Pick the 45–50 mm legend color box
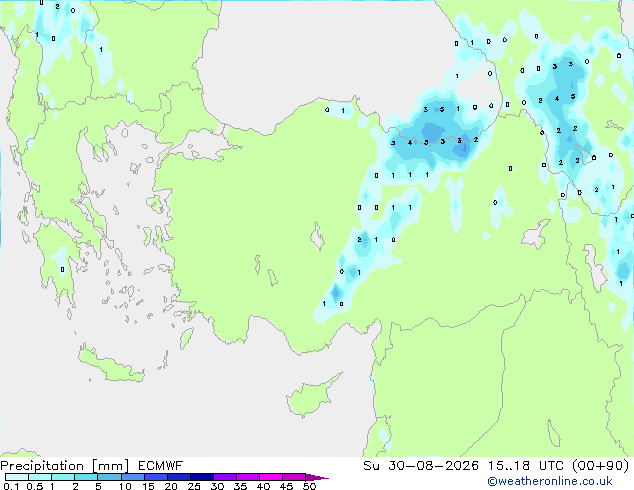This screenshot has height=490, width=634. [294, 477]
